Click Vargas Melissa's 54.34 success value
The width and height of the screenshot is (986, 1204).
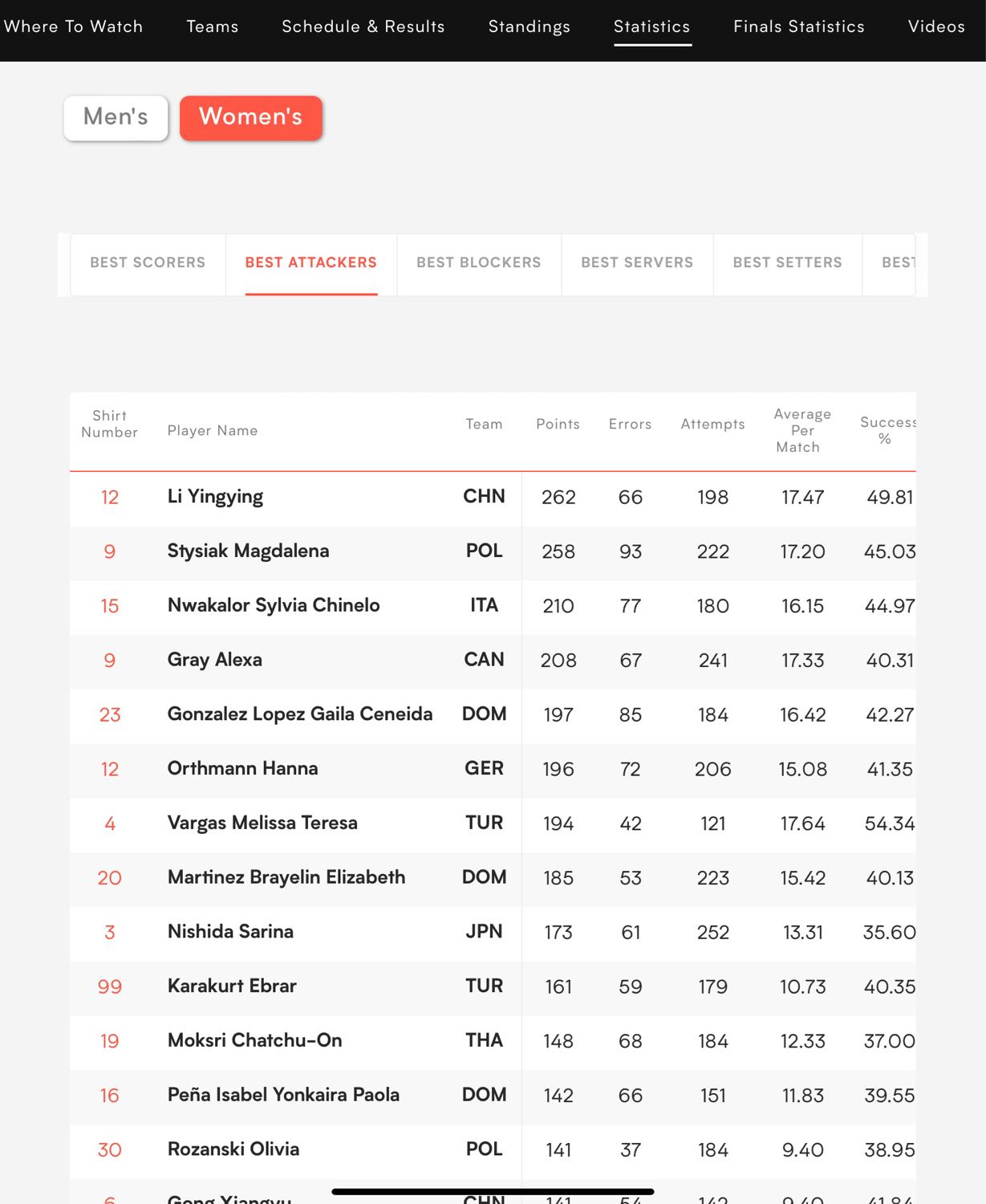[890, 824]
